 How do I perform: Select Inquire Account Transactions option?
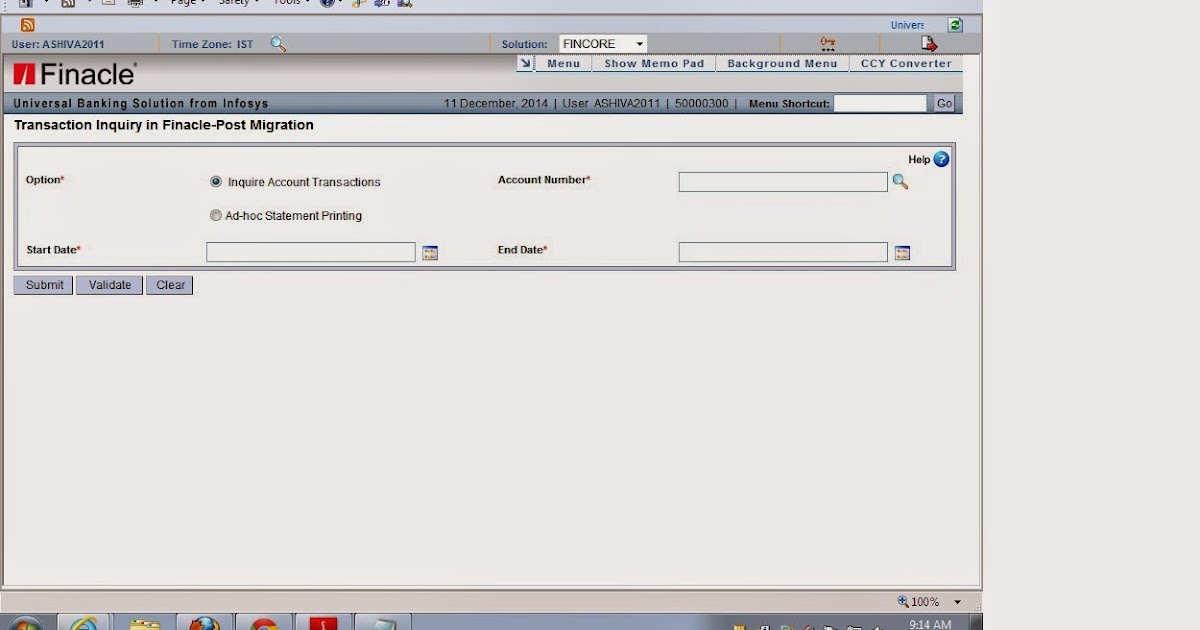click(216, 182)
